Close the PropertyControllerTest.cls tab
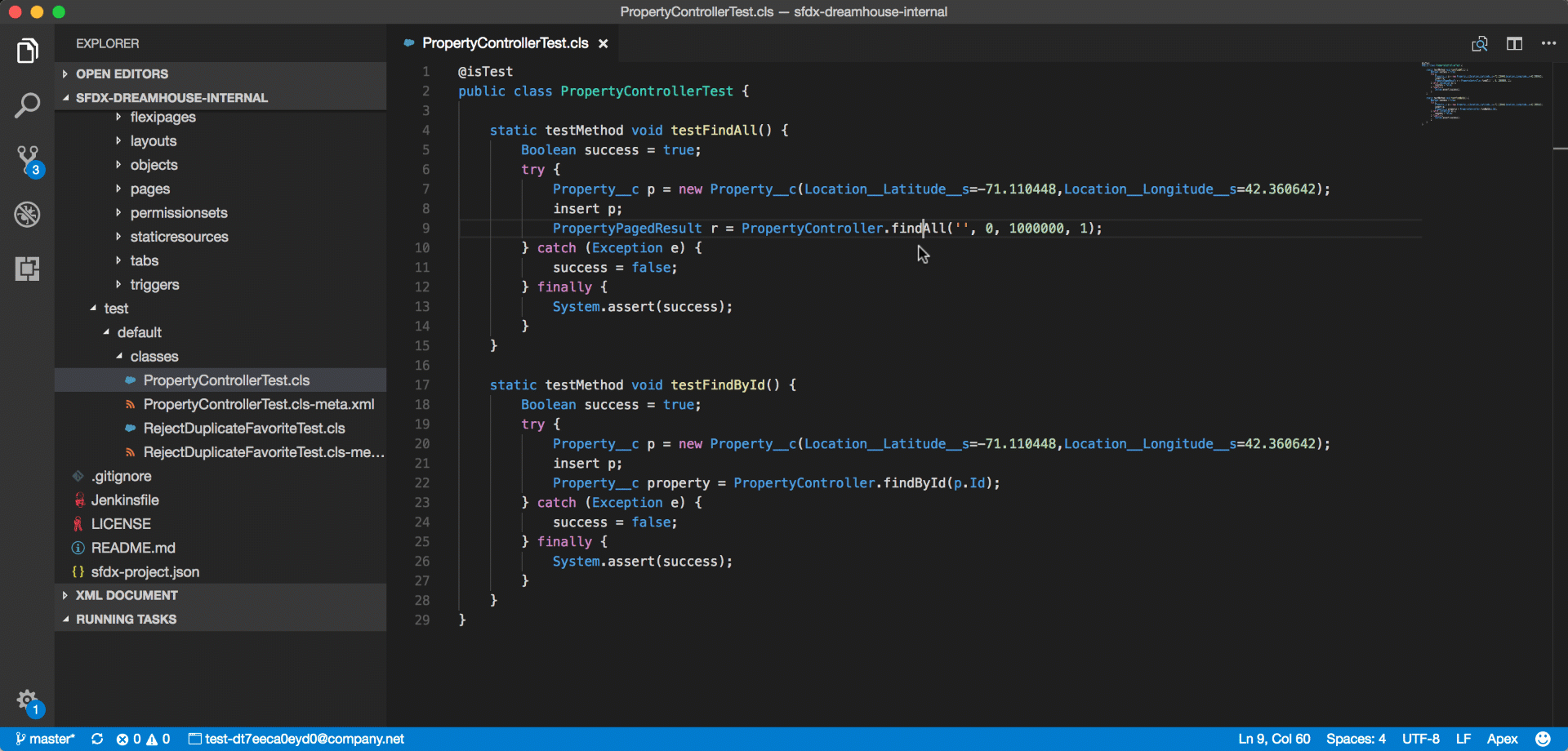The width and height of the screenshot is (1568, 751). tap(604, 44)
